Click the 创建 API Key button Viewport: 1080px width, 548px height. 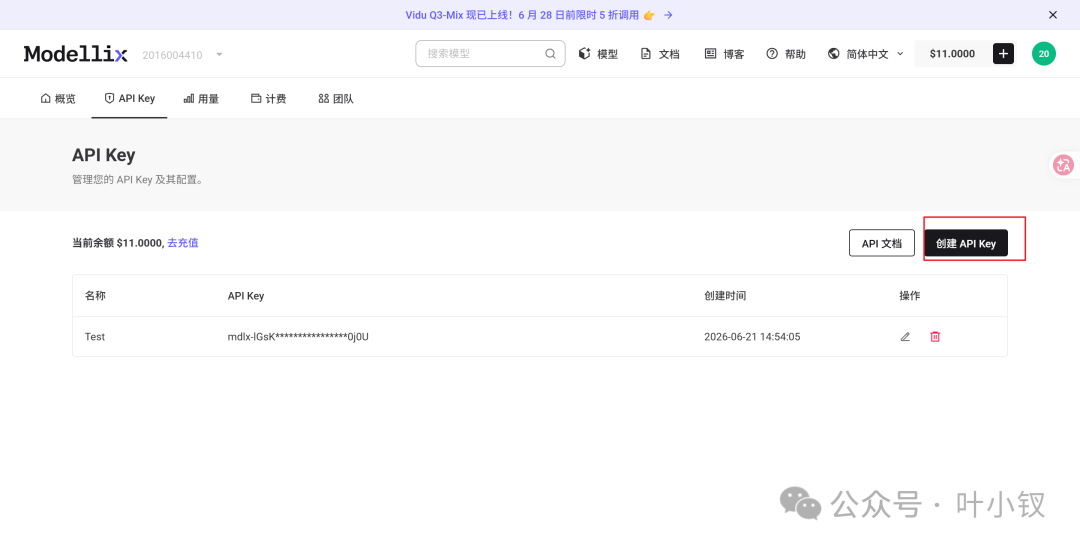966,243
